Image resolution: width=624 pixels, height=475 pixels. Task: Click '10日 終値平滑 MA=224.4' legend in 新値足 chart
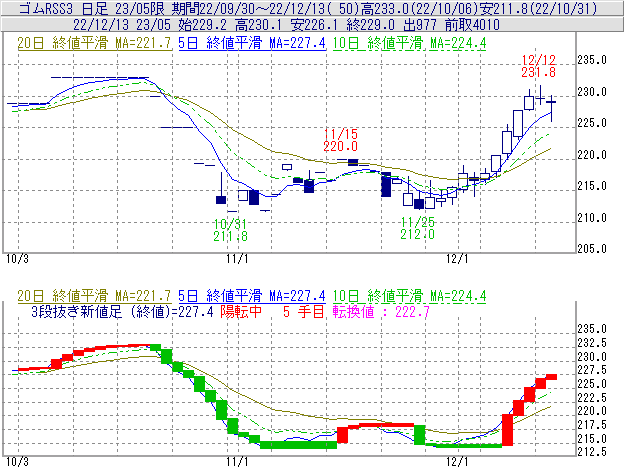click(410, 296)
